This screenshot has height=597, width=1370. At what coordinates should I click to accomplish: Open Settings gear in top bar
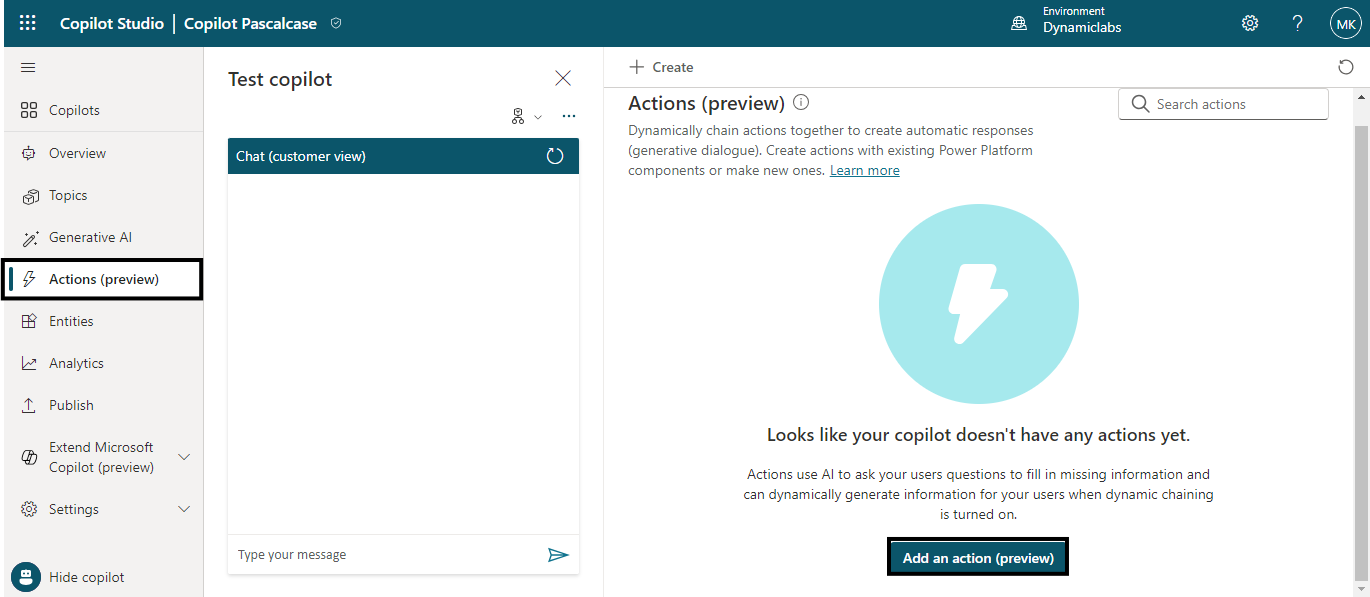[1250, 23]
